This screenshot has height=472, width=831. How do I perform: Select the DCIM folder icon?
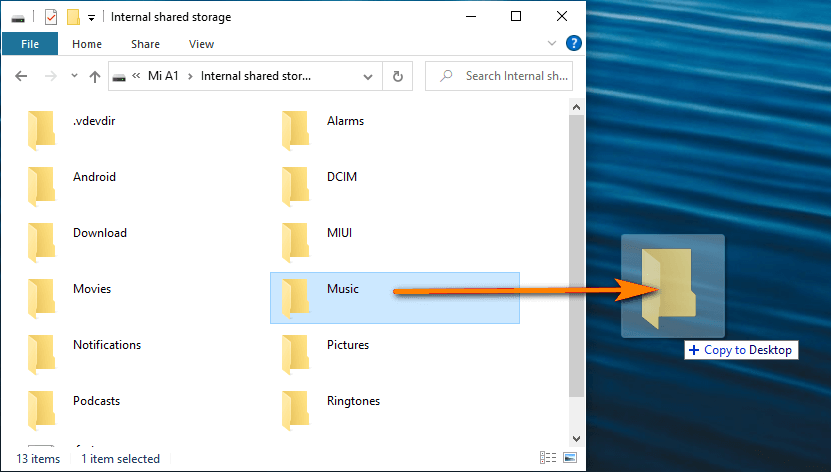pos(295,186)
